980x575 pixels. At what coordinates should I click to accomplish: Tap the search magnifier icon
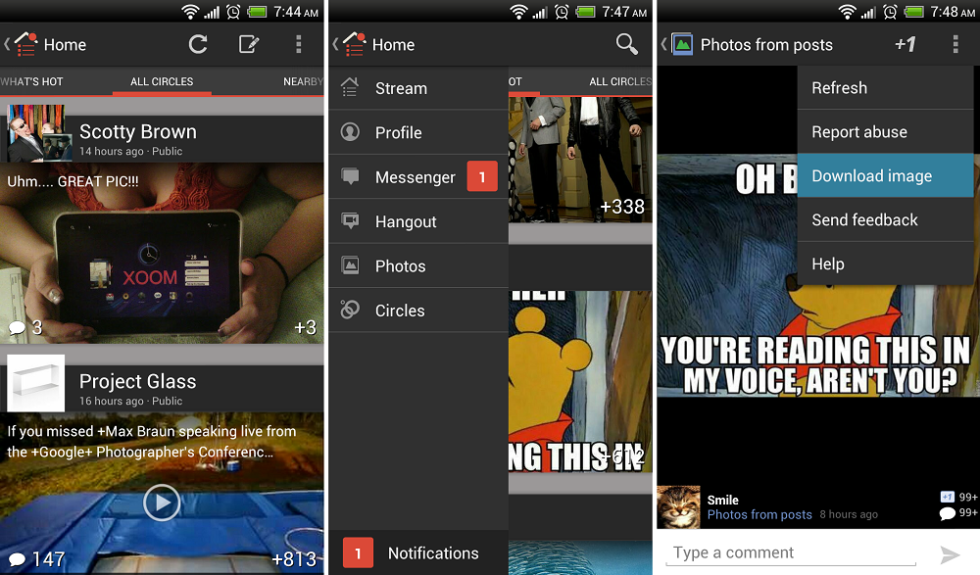click(626, 44)
